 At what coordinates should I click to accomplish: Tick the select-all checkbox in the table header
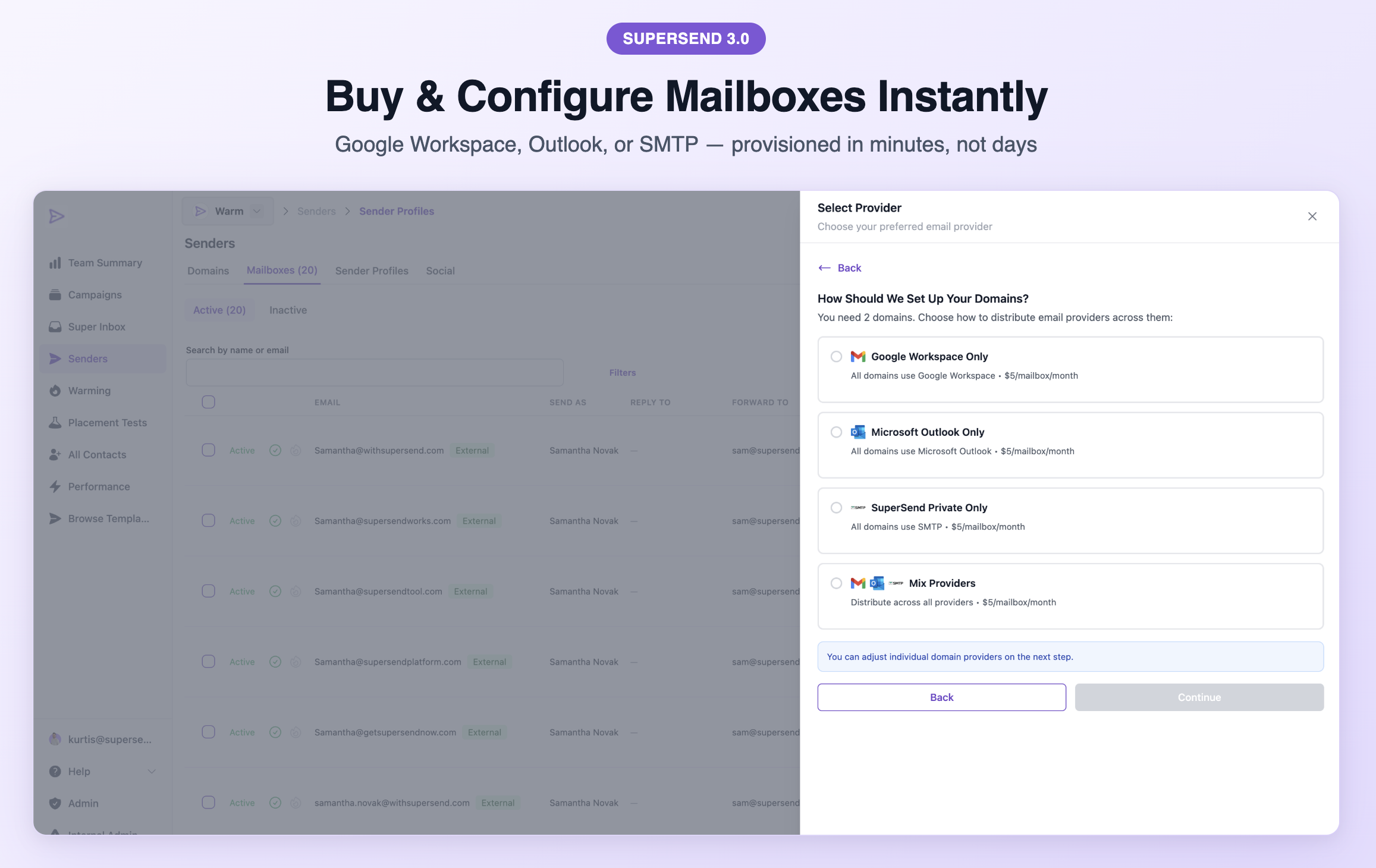208,402
